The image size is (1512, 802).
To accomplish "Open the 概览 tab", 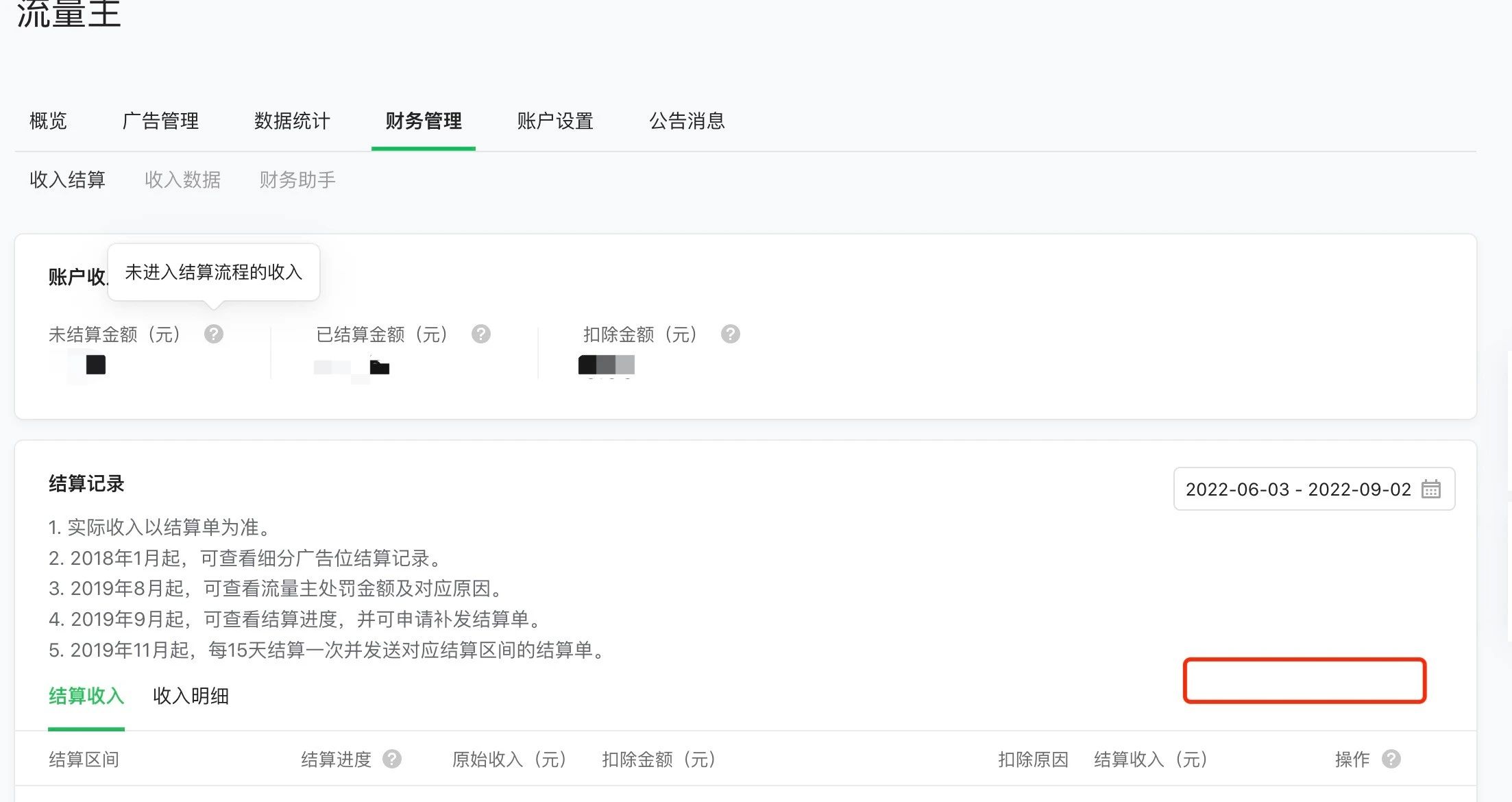I will pyautogui.click(x=48, y=121).
